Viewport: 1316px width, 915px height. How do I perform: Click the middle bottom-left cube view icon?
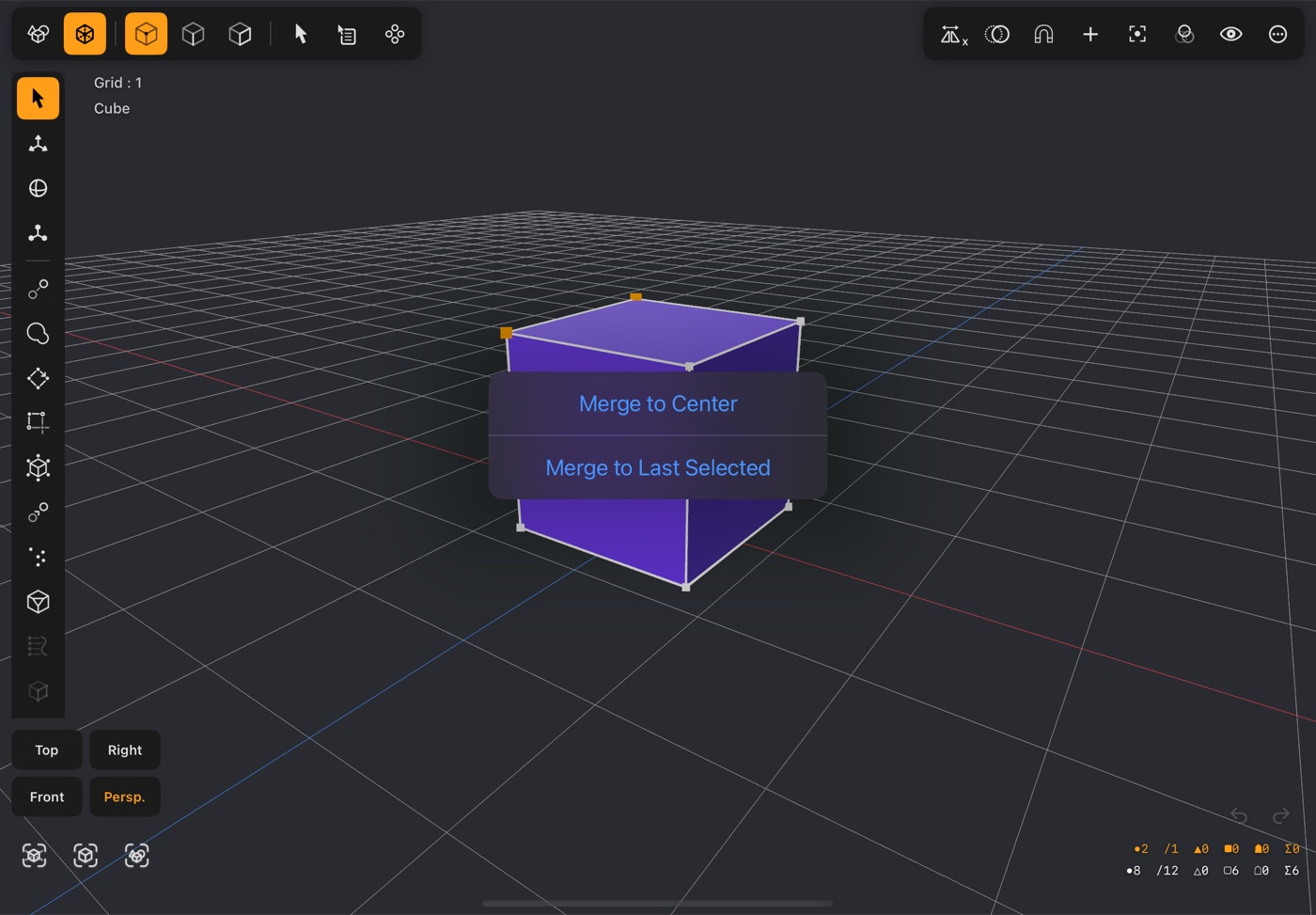[x=86, y=855]
